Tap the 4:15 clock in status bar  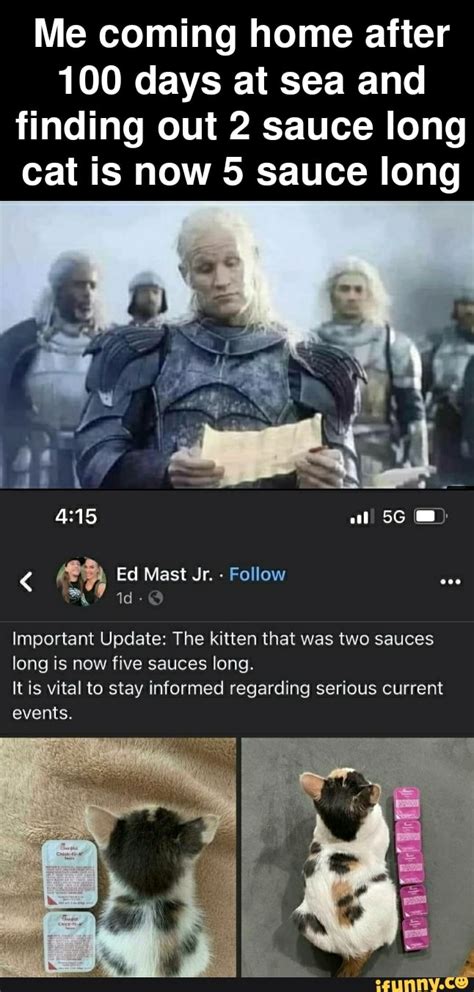tap(76, 517)
